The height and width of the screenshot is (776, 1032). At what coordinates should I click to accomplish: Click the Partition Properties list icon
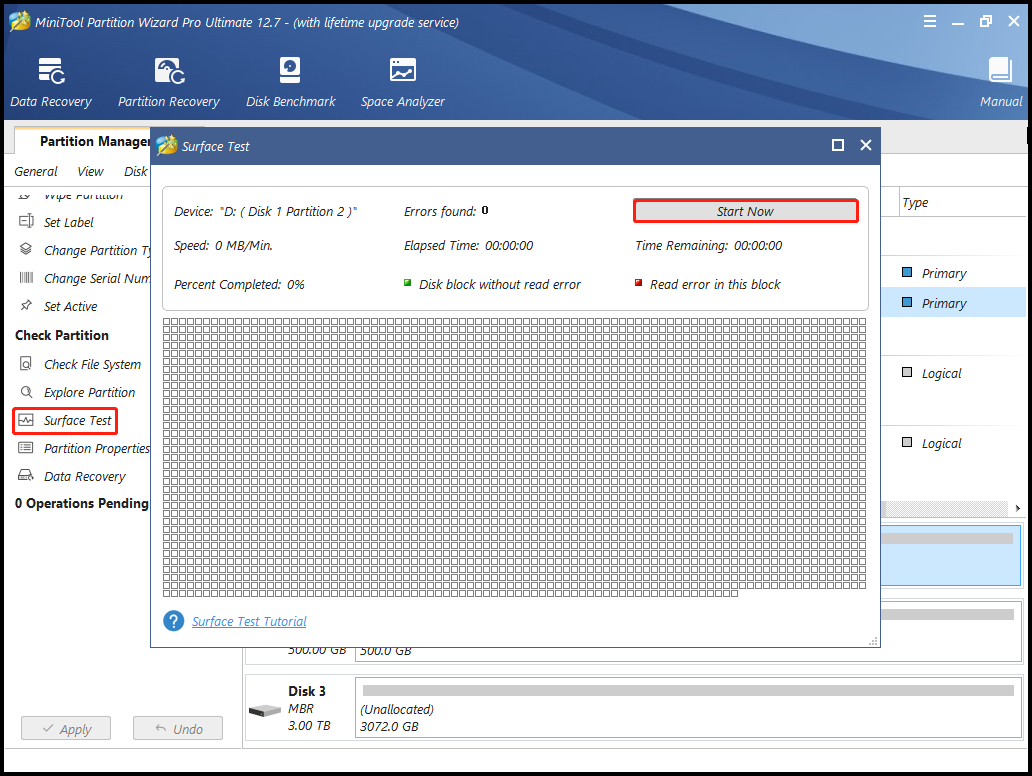[x=26, y=448]
